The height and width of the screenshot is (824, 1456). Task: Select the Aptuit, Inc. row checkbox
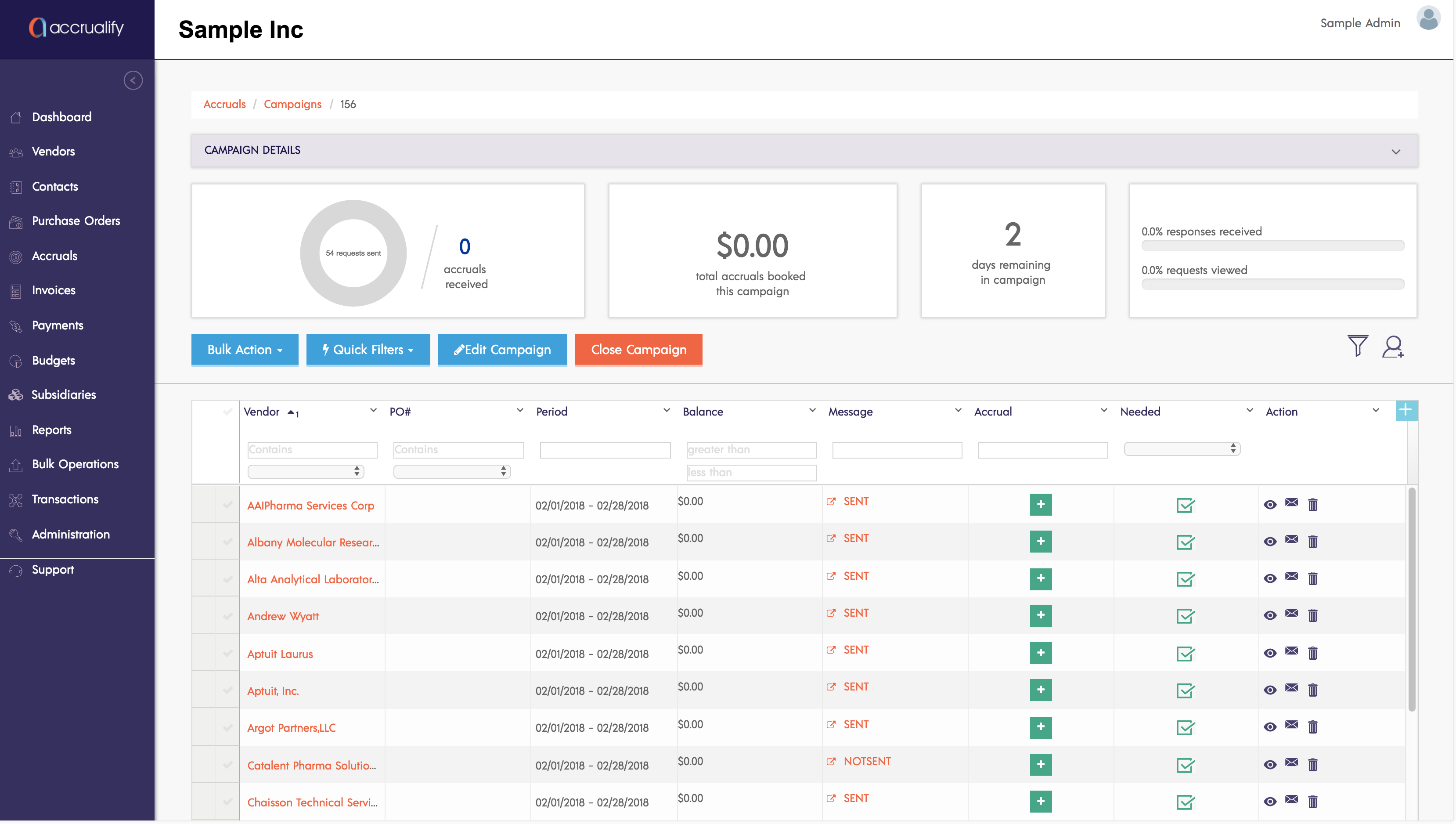point(227,690)
